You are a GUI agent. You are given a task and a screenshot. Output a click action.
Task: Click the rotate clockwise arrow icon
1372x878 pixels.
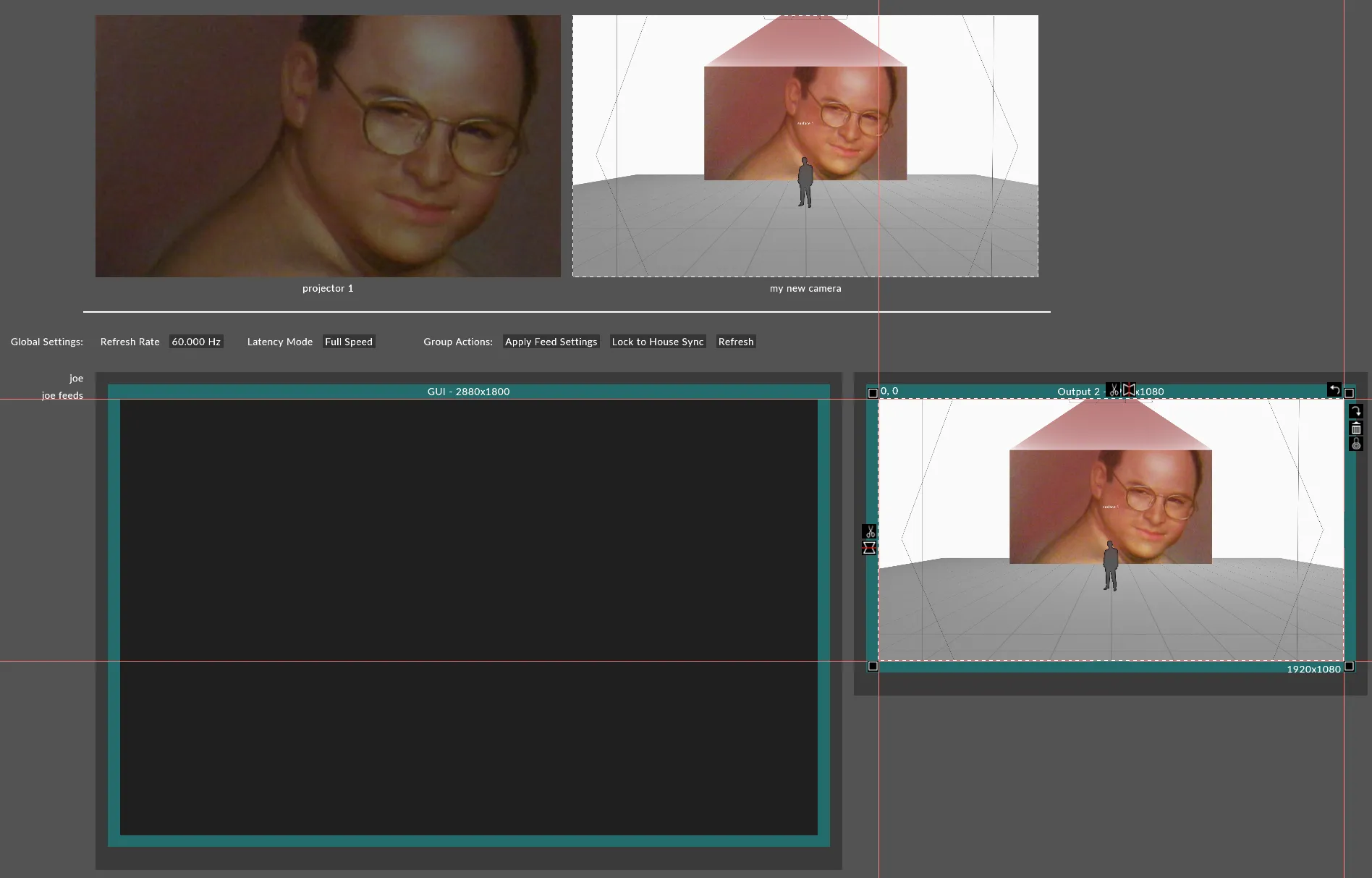point(1356,411)
